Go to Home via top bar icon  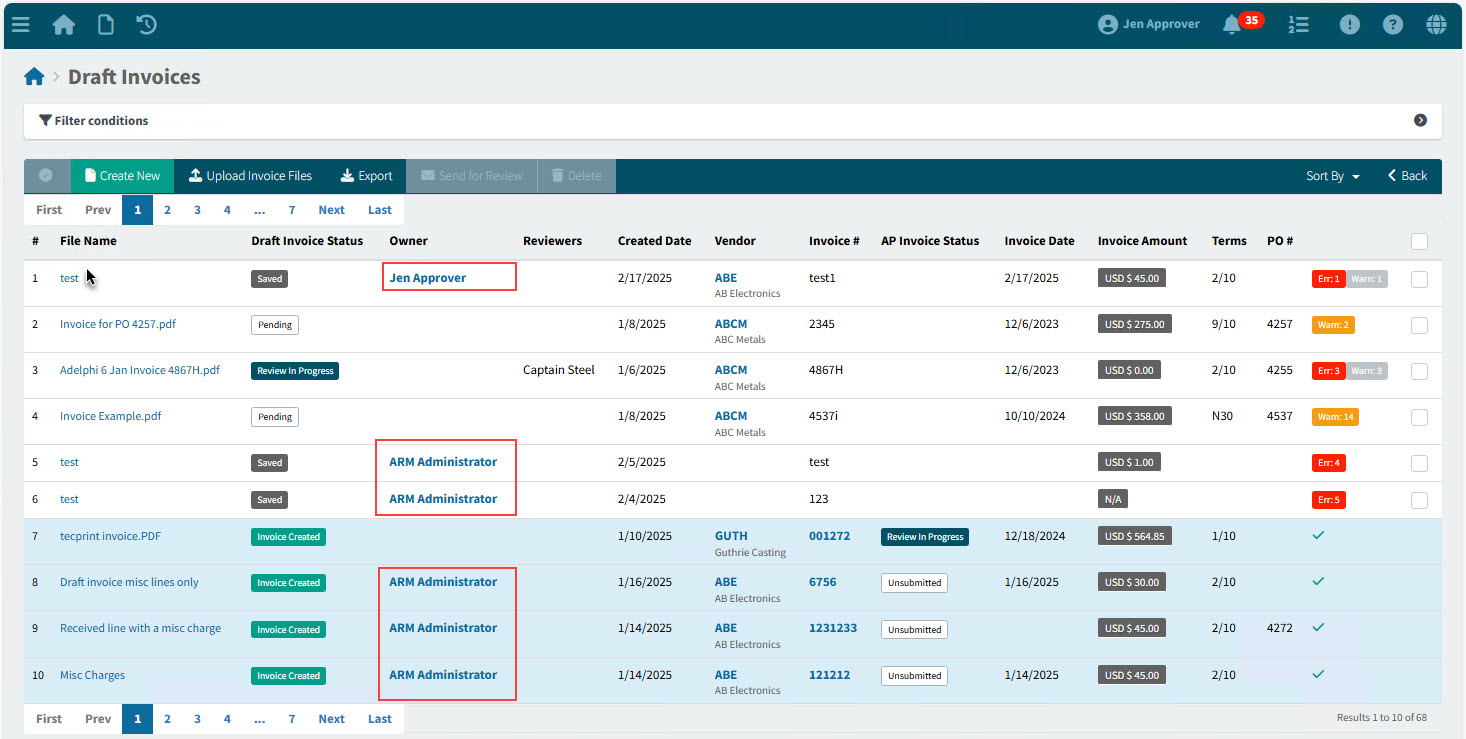[64, 25]
